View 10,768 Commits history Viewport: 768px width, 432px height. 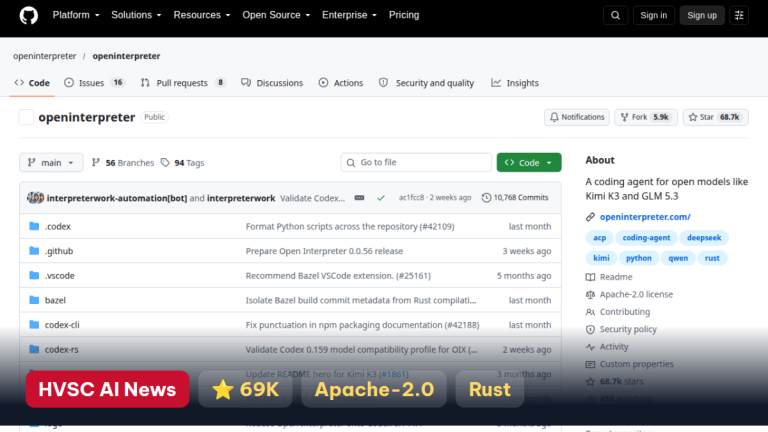pos(515,197)
